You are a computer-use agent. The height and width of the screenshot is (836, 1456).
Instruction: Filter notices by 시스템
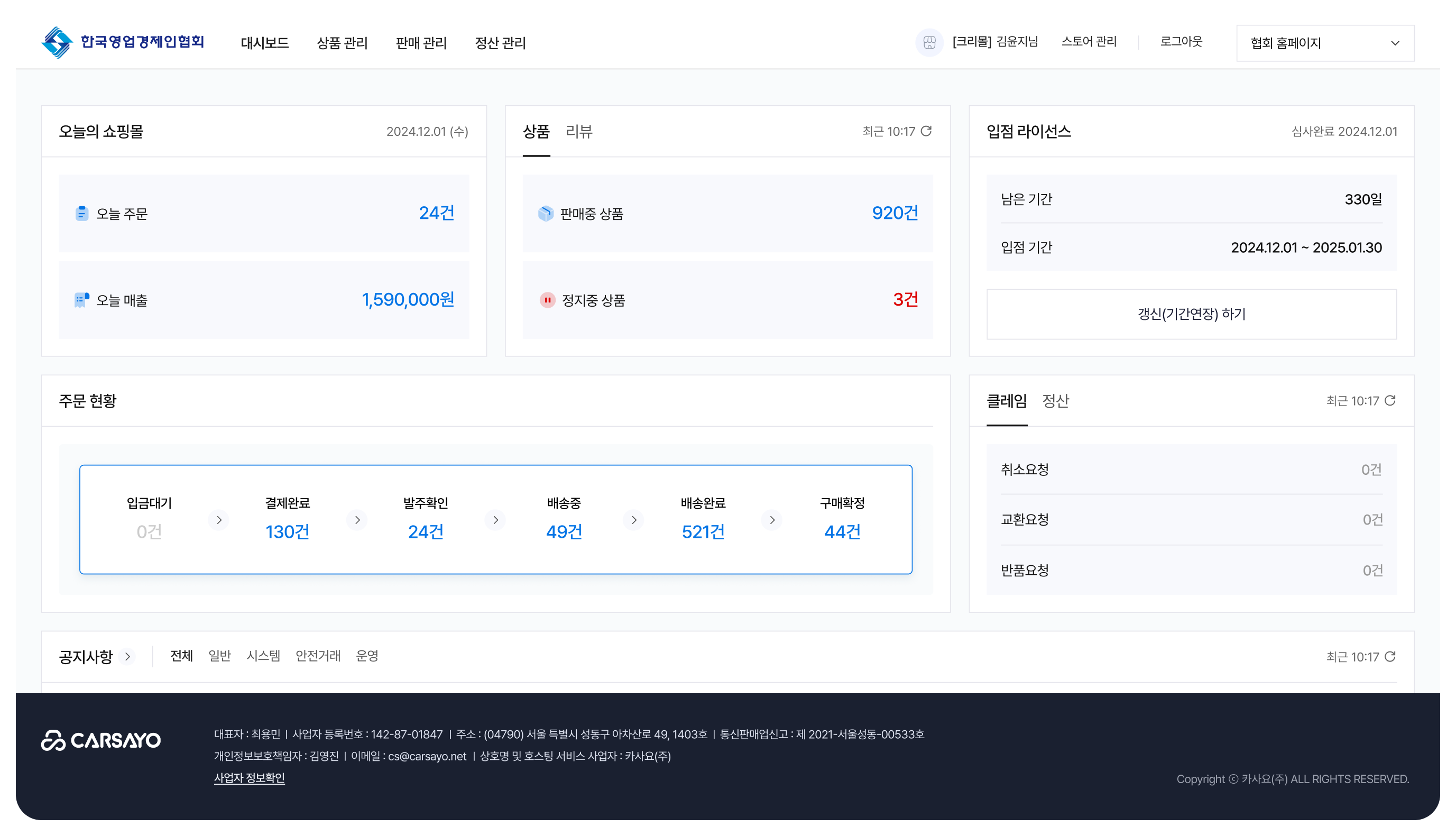tap(263, 656)
